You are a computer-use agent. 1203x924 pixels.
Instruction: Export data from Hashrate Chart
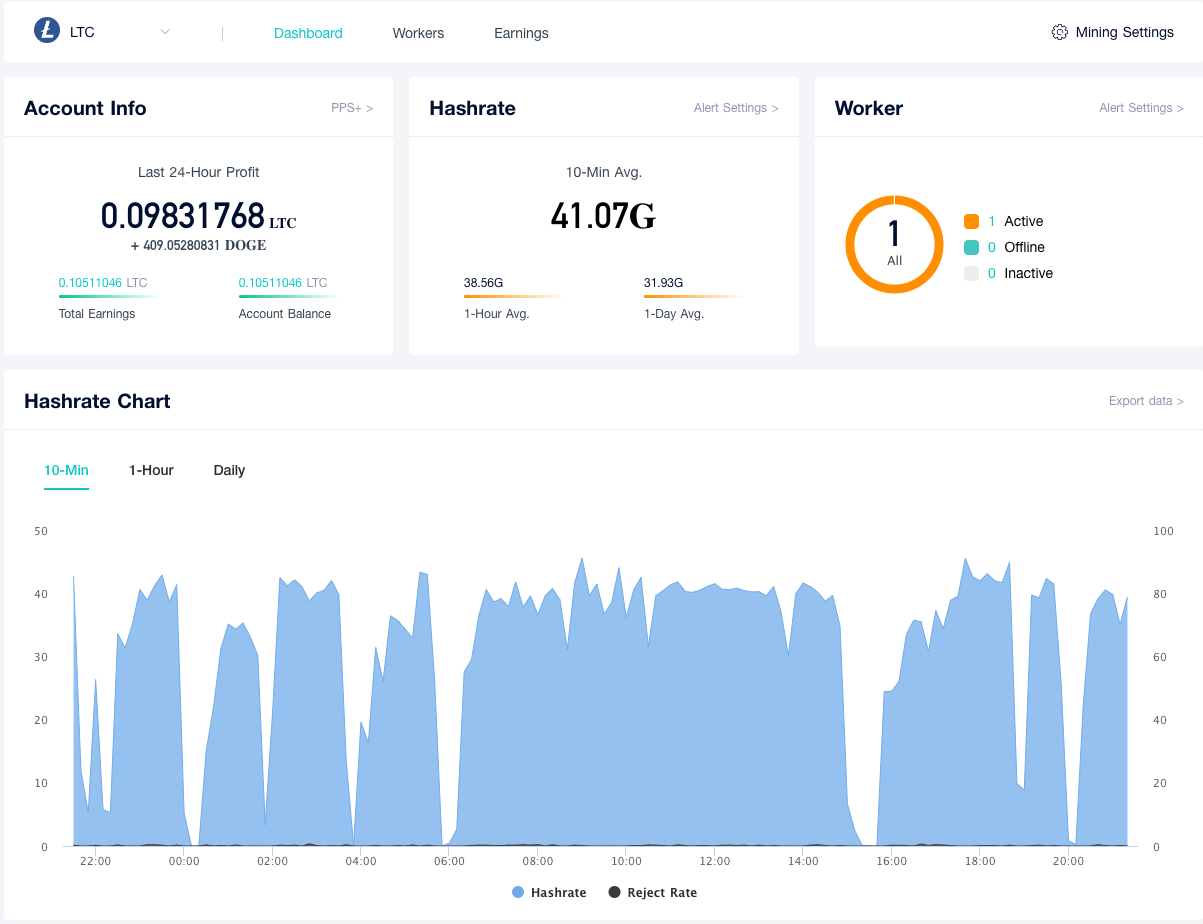[1145, 401]
